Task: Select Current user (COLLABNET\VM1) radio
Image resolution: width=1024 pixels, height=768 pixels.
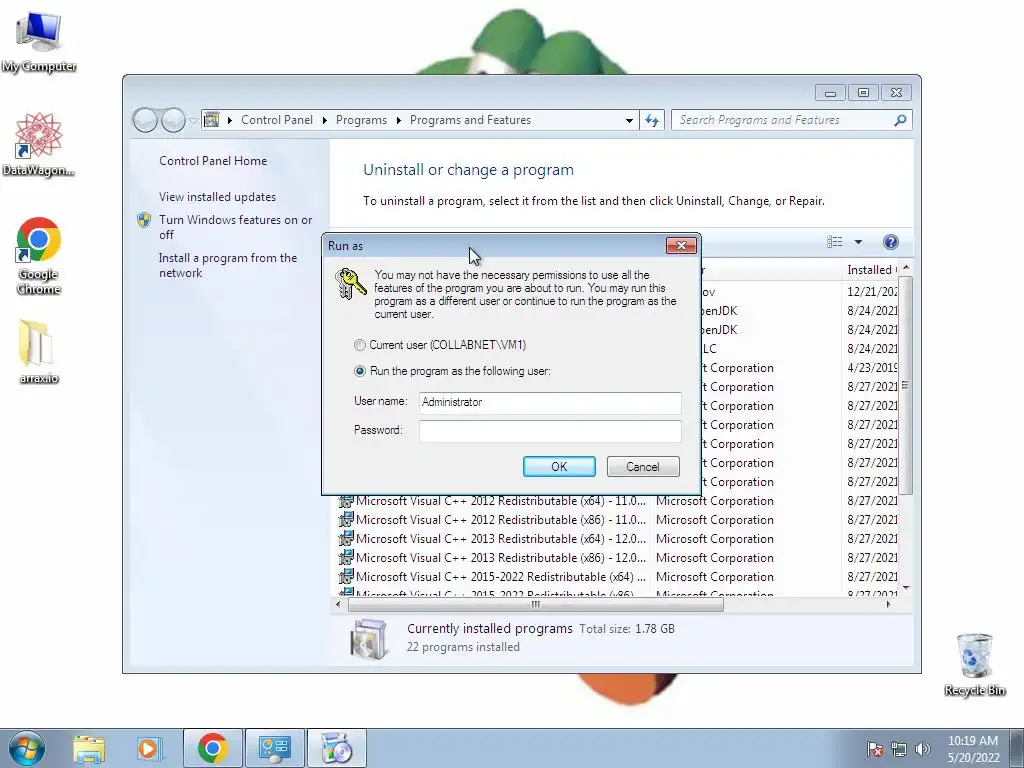Action: click(x=360, y=345)
